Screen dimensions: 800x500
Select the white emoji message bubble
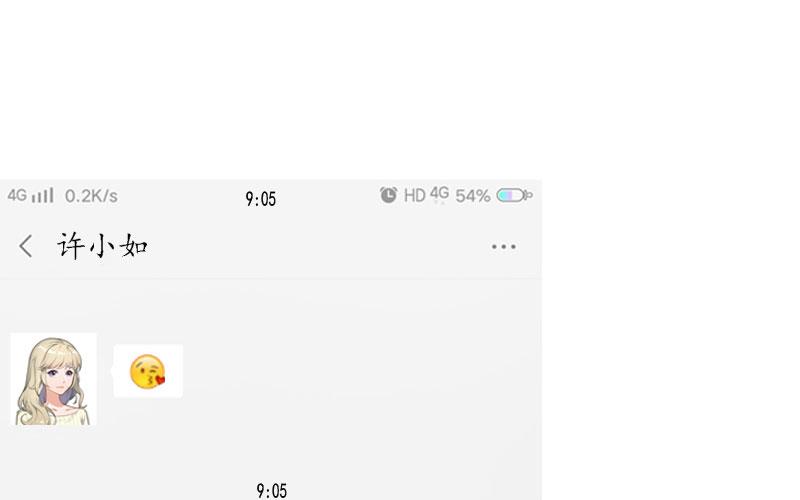[148, 371]
